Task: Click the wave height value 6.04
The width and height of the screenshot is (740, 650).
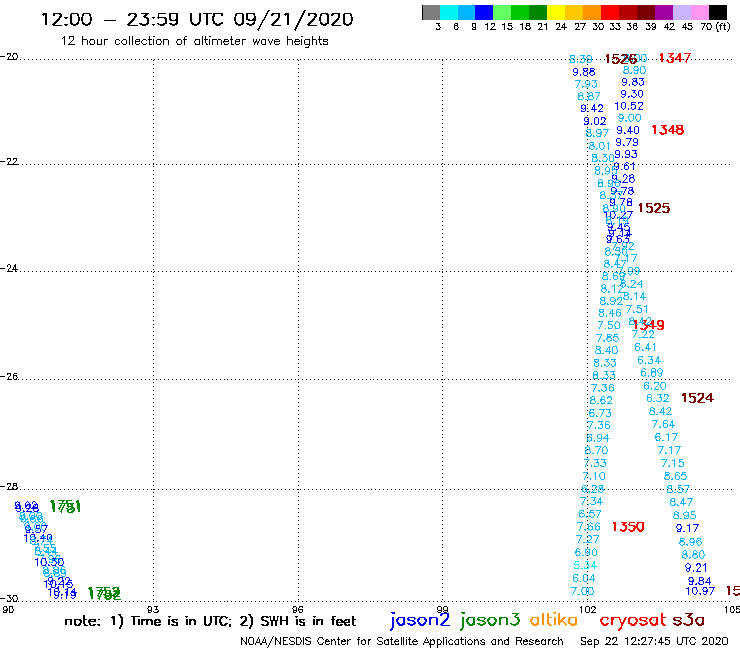Action: click(584, 578)
